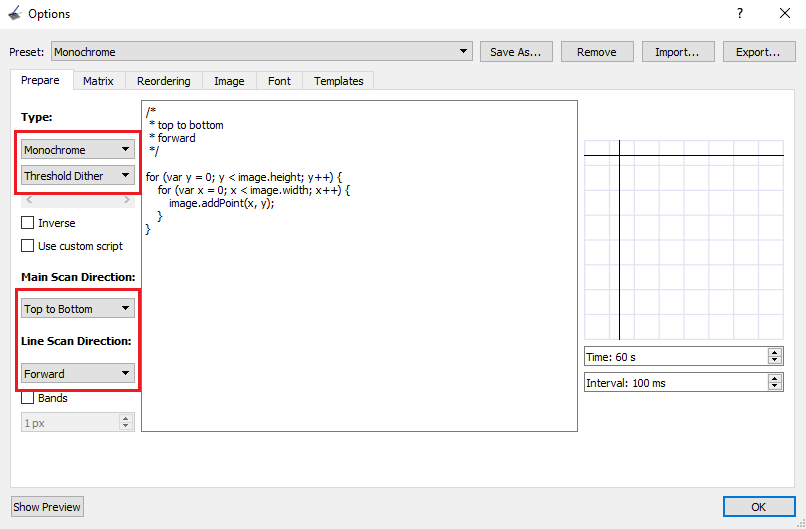Click the '* top to bottom' comment line

(186, 125)
